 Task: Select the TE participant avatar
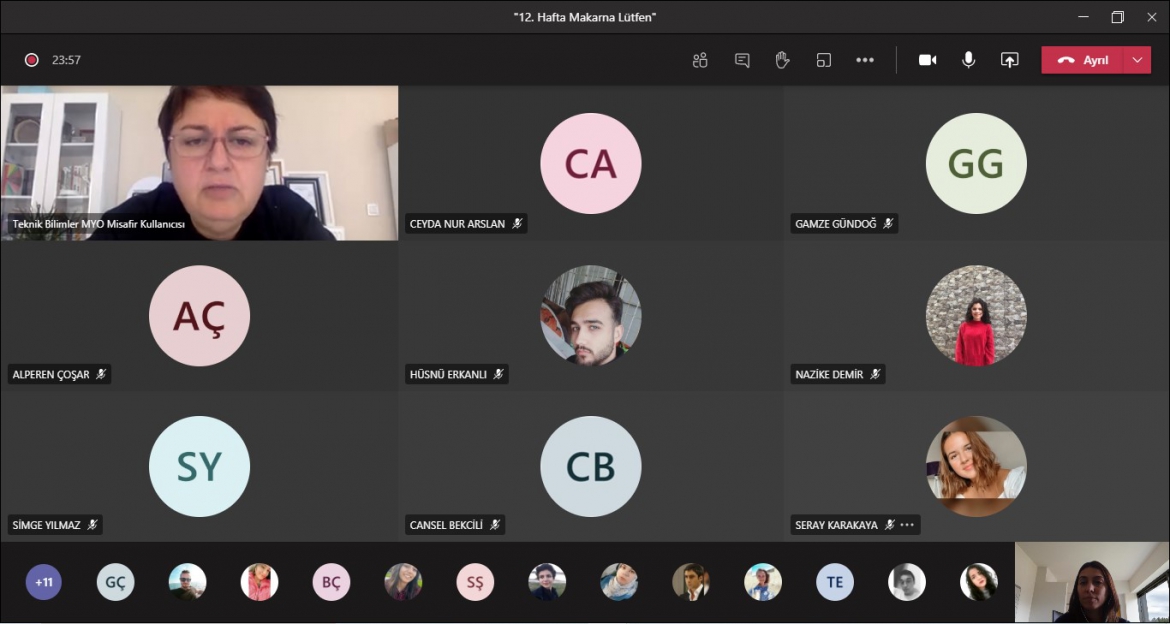click(835, 582)
